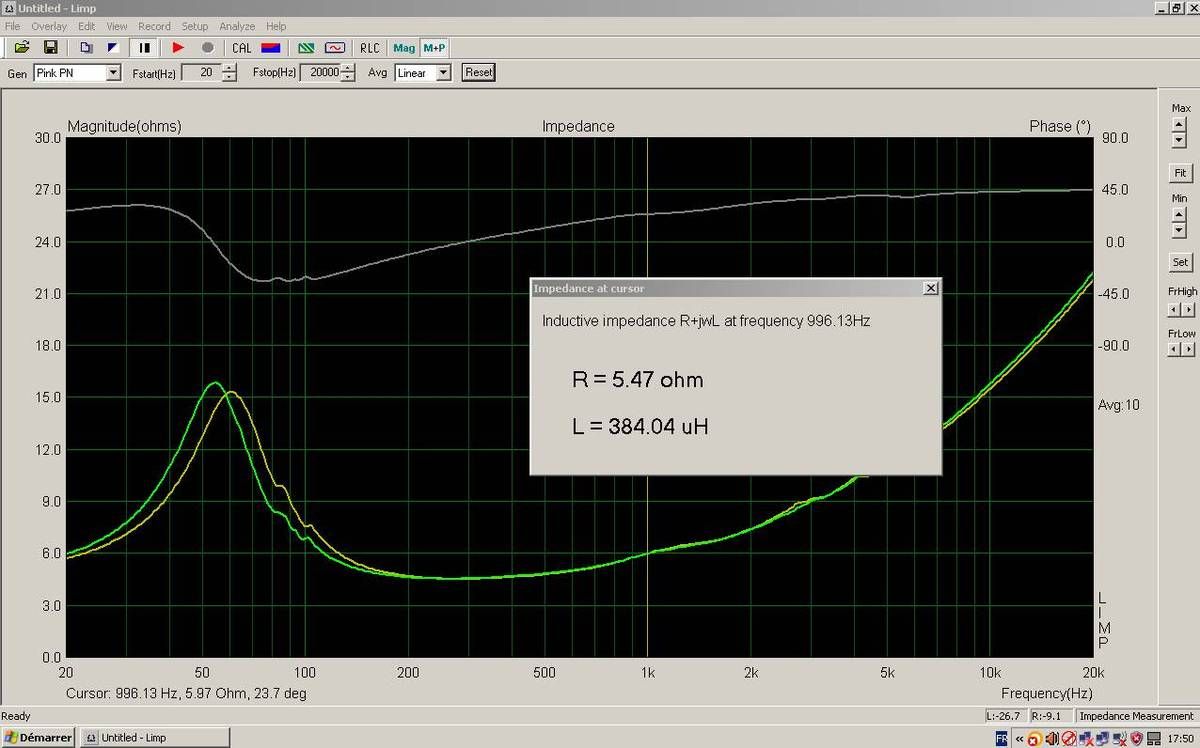Viewport: 1200px width, 748px height.
Task: Open the Record menu
Action: 154,26
